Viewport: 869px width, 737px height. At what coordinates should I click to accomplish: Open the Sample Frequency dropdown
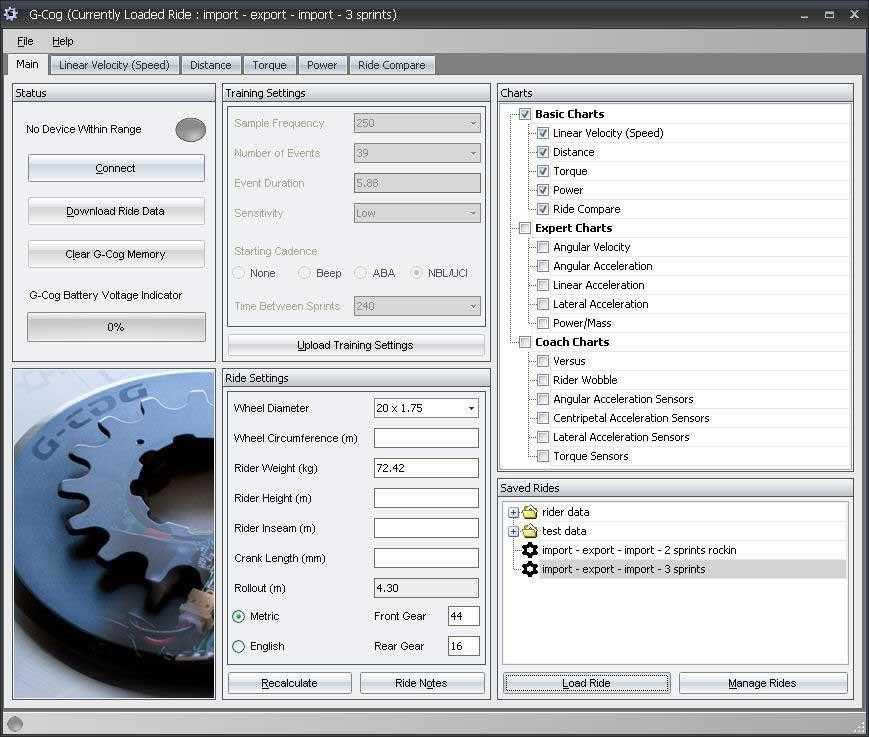(473, 123)
